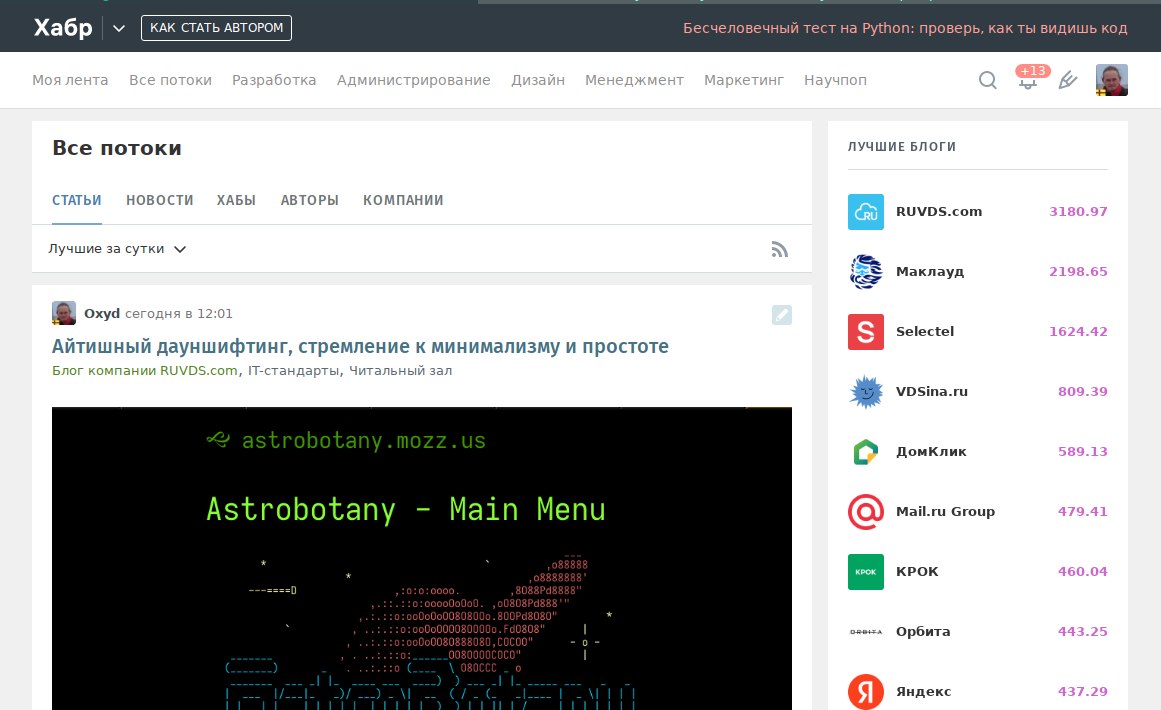Click rating value 809.39
Image resolution: width=1161 pixels, height=710 pixels.
[1083, 392]
